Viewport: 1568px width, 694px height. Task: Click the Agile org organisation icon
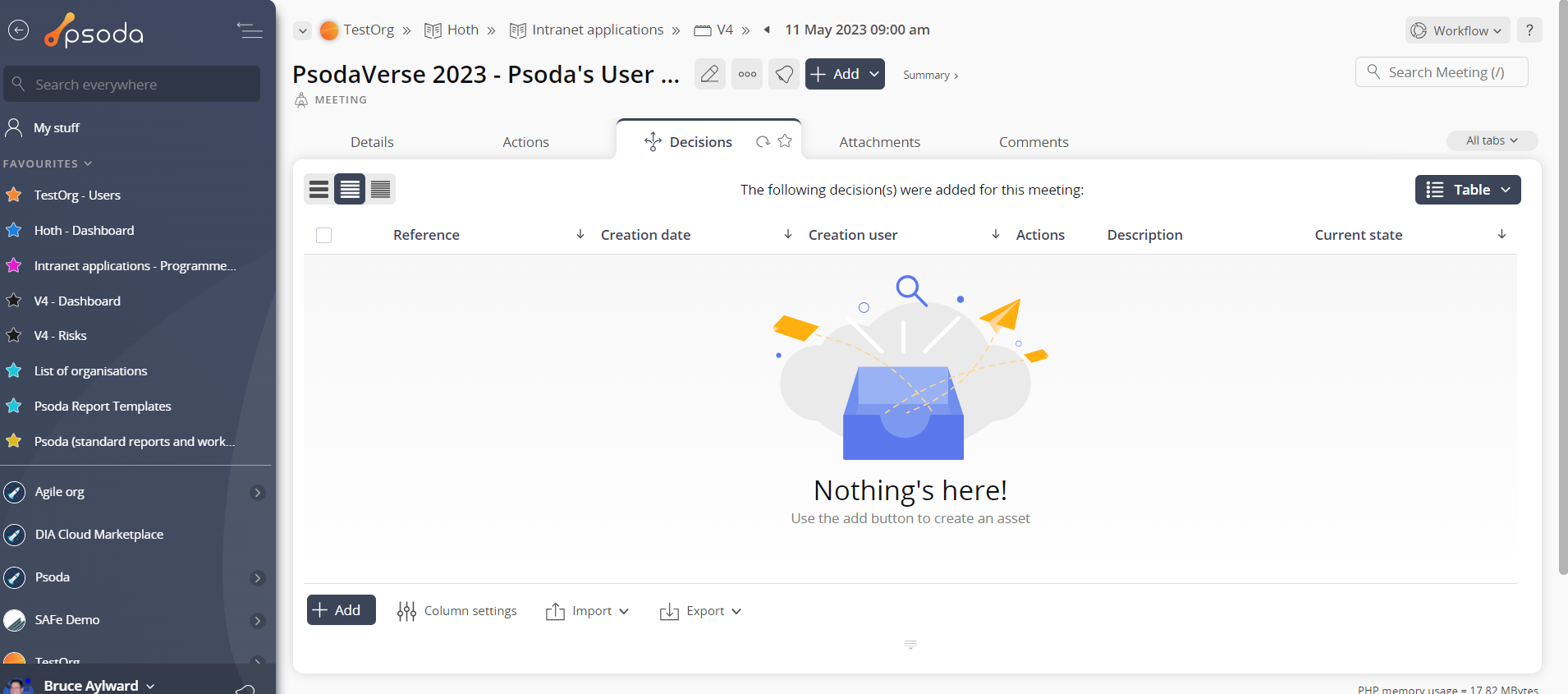pyautogui.click(x=15, y=492)
